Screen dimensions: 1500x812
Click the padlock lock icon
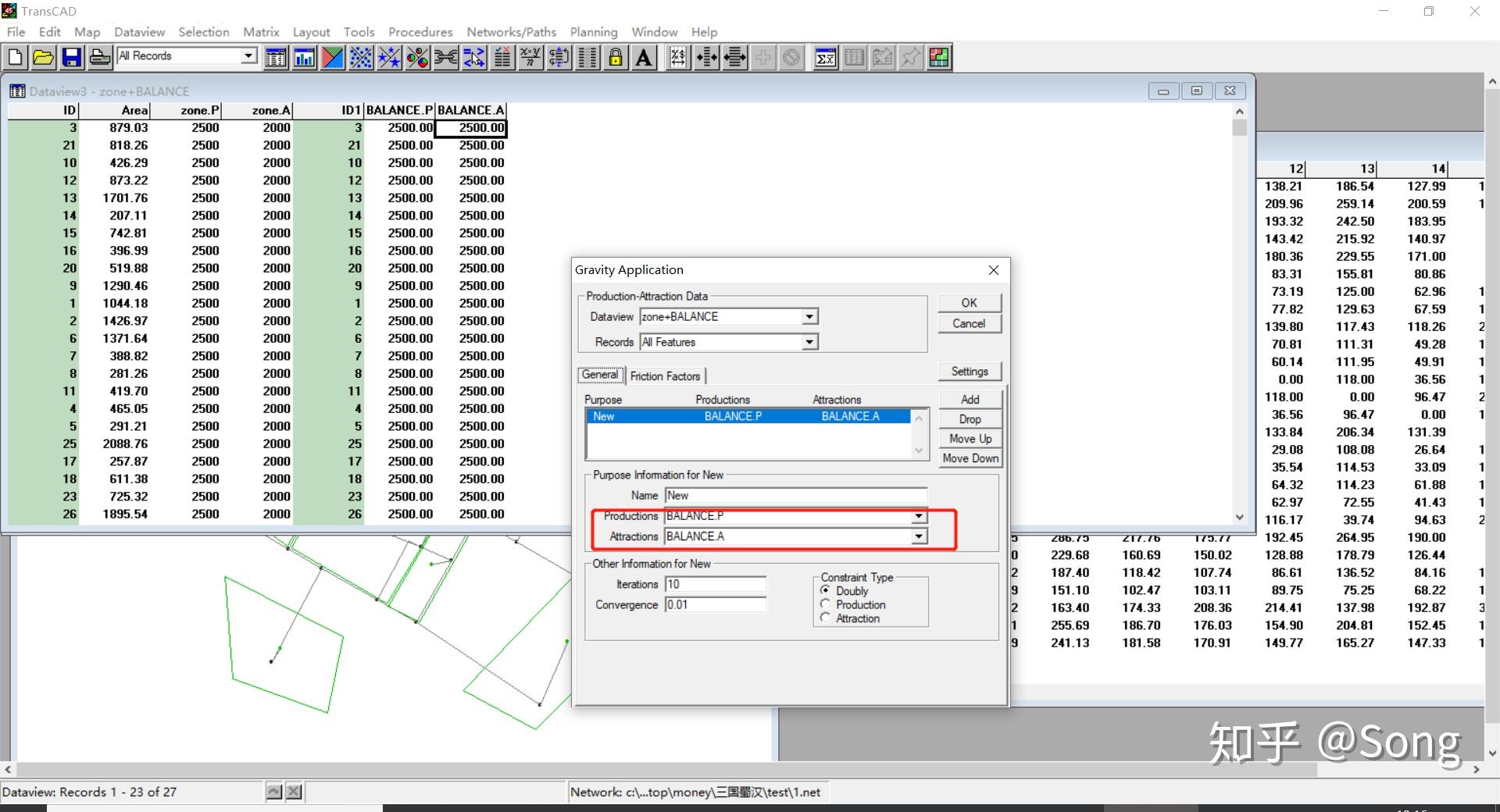click(x=616, y=57)
